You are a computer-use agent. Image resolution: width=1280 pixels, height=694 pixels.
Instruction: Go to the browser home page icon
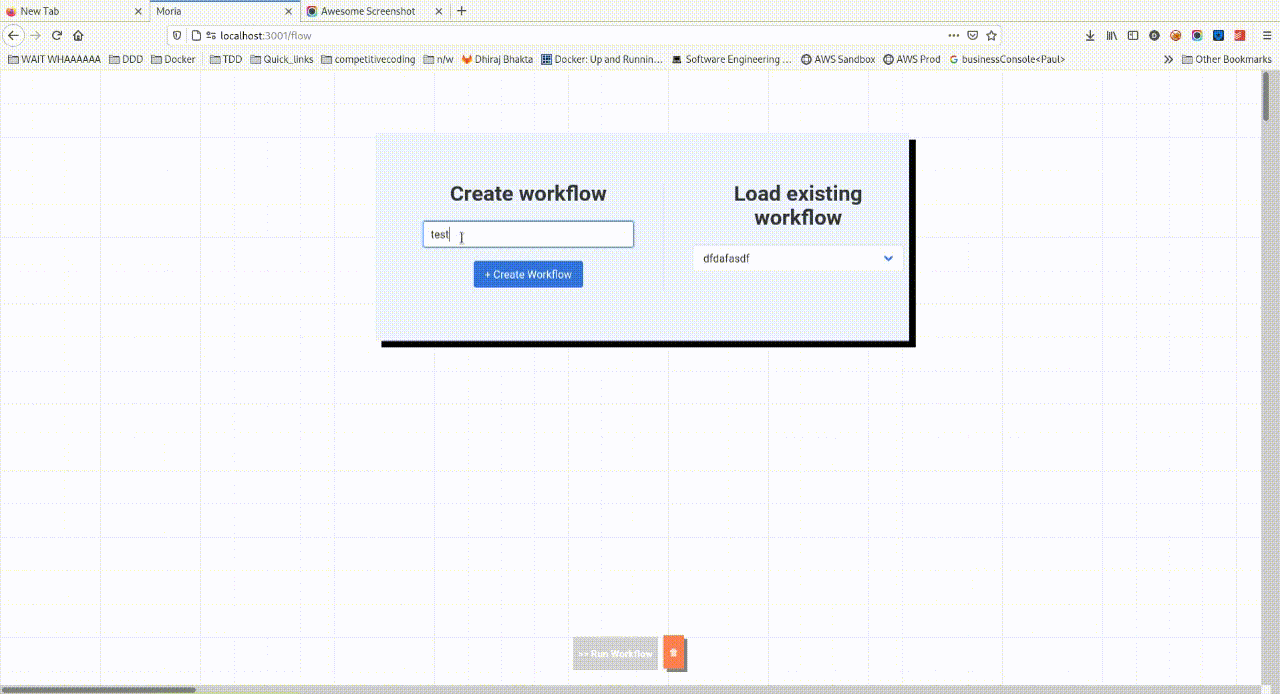(78, 35)
